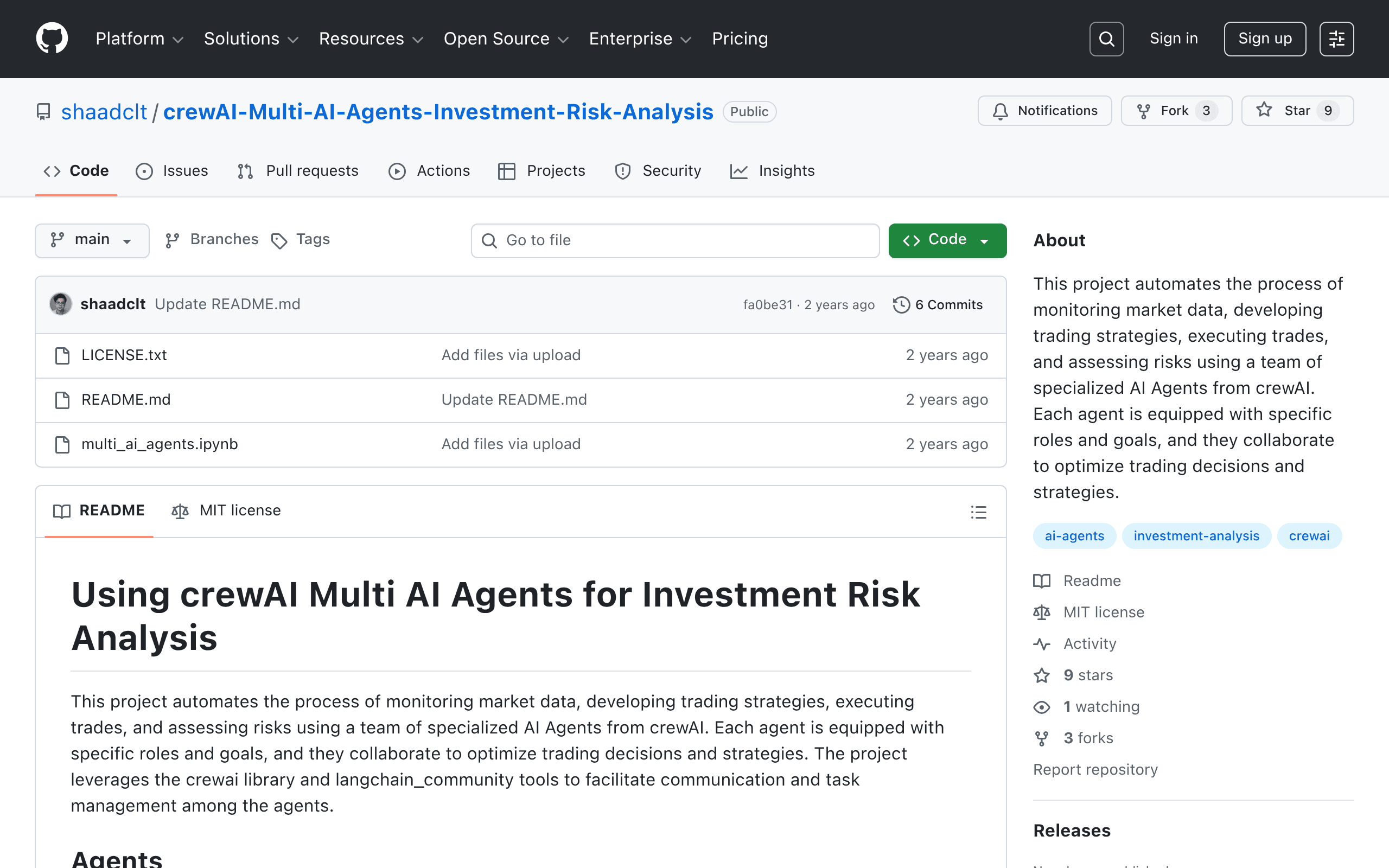Screen dimensions: 1389x868
Task: Click the file icon for LICENSE.txt
Action: pyautogui.click(x=62, y=355)
